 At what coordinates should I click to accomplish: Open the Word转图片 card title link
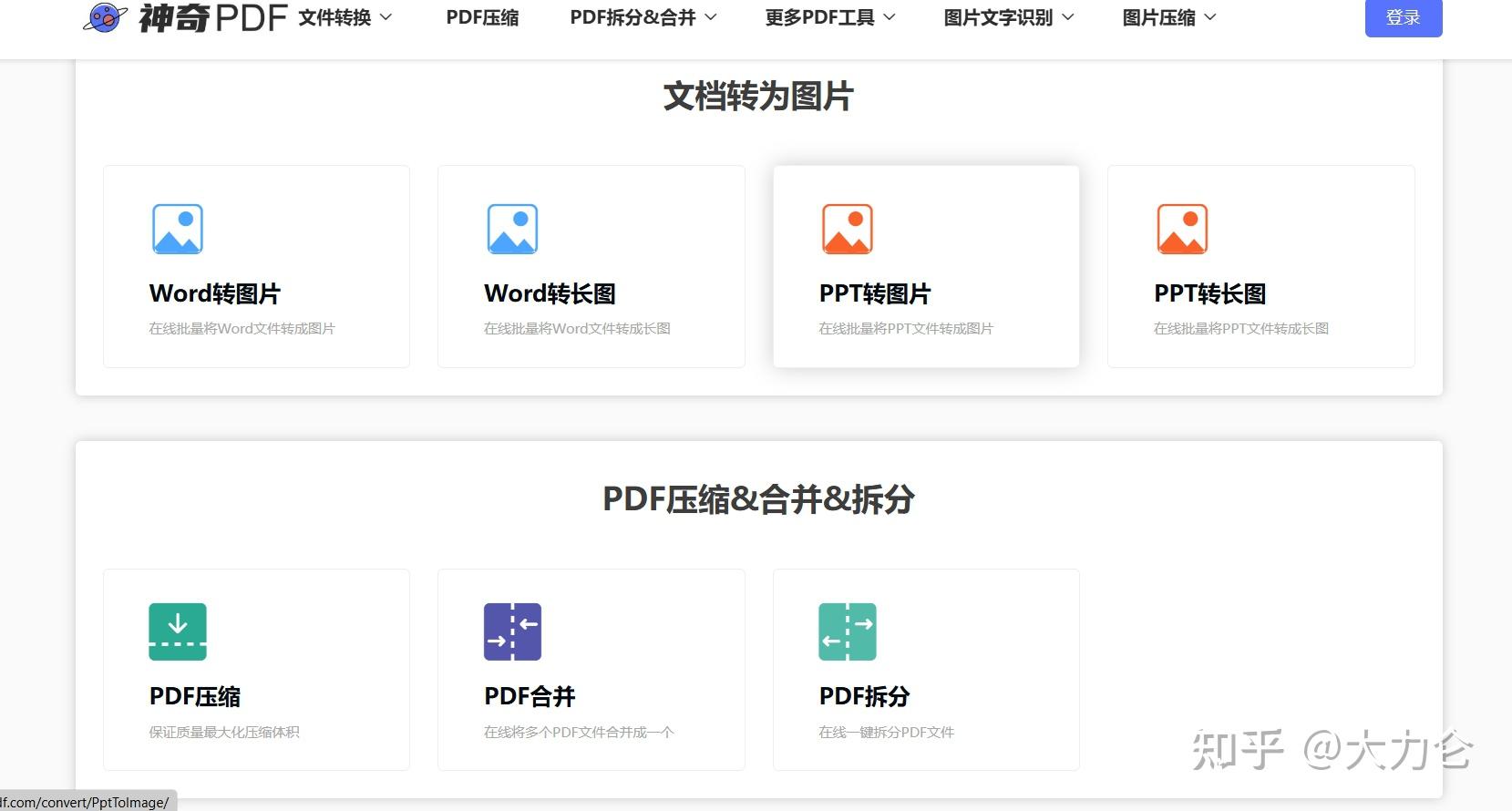click(215, 293)
